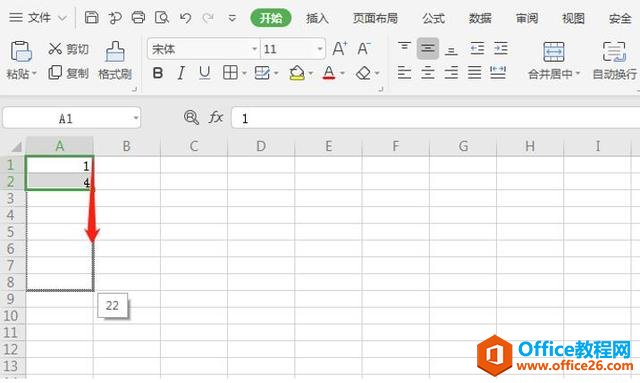The height and width of the screenshot is (383, 640).
Task: Center text horizontally icon
Action: click(x=427, y=73)
